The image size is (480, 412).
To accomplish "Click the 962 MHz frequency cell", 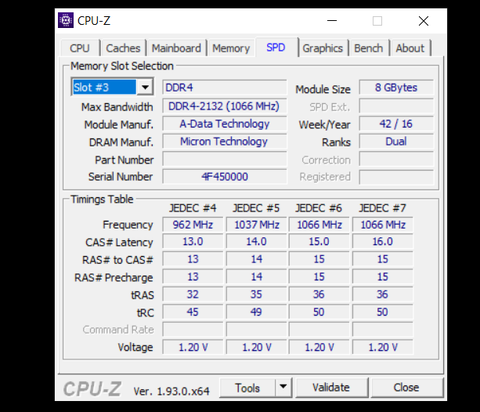I will tap(193, 224).
